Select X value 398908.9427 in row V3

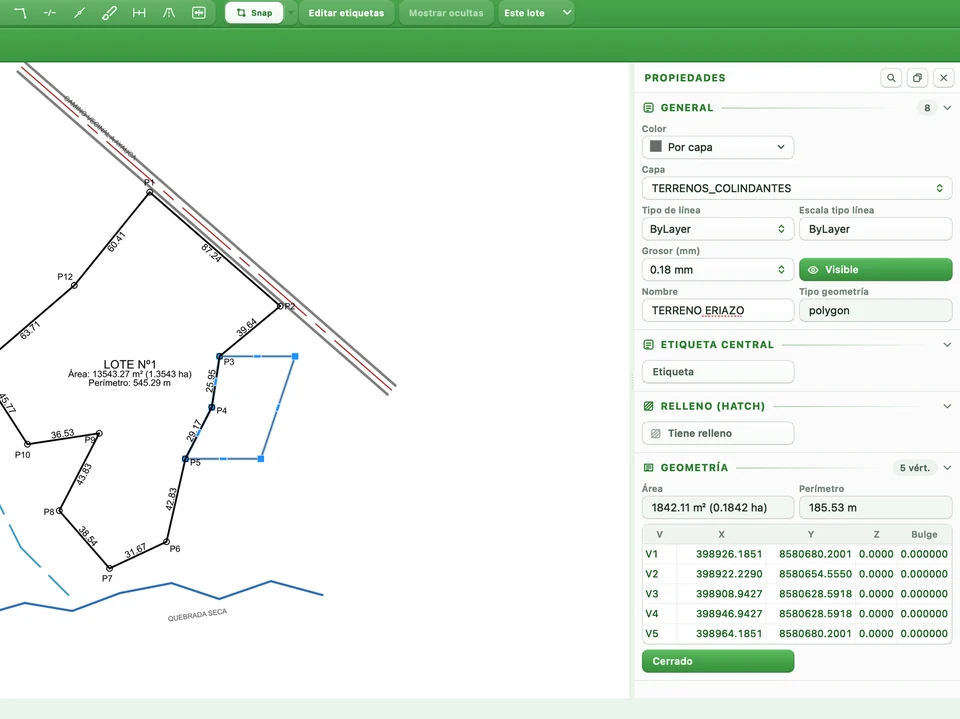[729, 594]
